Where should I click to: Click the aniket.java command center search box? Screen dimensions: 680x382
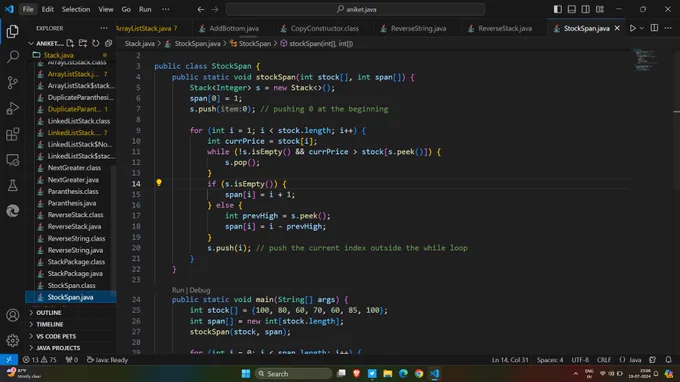click(355, 9)
